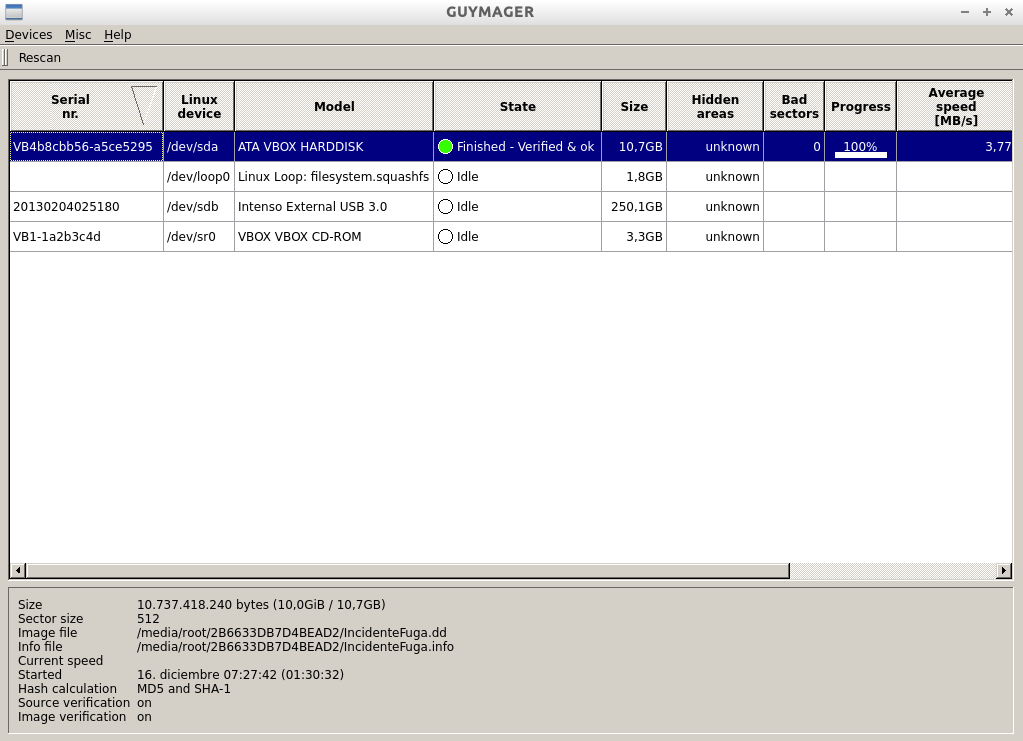
Task: Select the ATA VBOX HARDDISK row
Action: 300,147
